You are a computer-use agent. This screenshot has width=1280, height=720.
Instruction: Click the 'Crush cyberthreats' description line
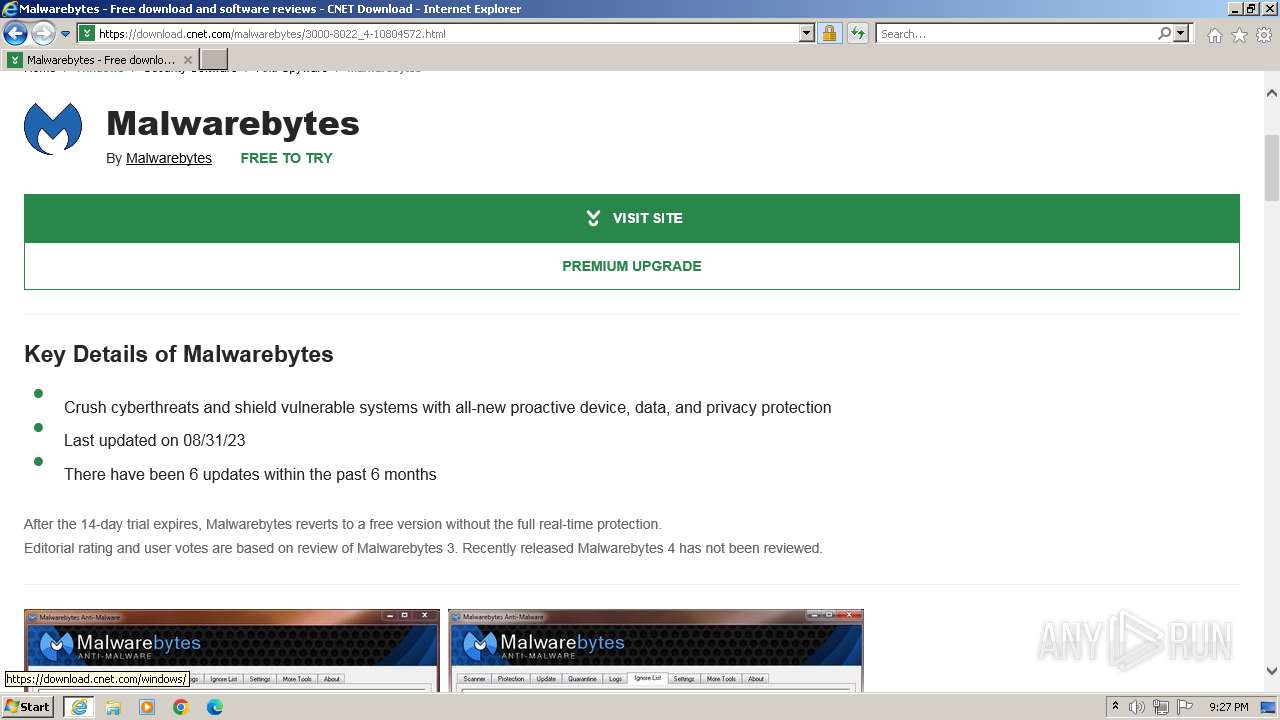pyautogui.click(x=448, y=407)
